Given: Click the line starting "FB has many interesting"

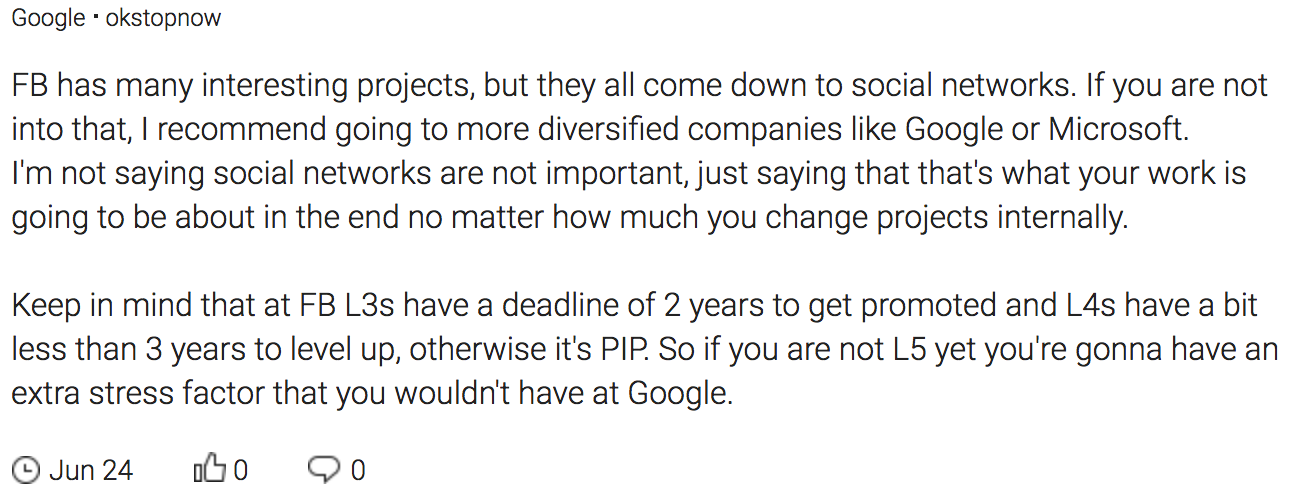Looking at the screenshot, I should point(640,86).
